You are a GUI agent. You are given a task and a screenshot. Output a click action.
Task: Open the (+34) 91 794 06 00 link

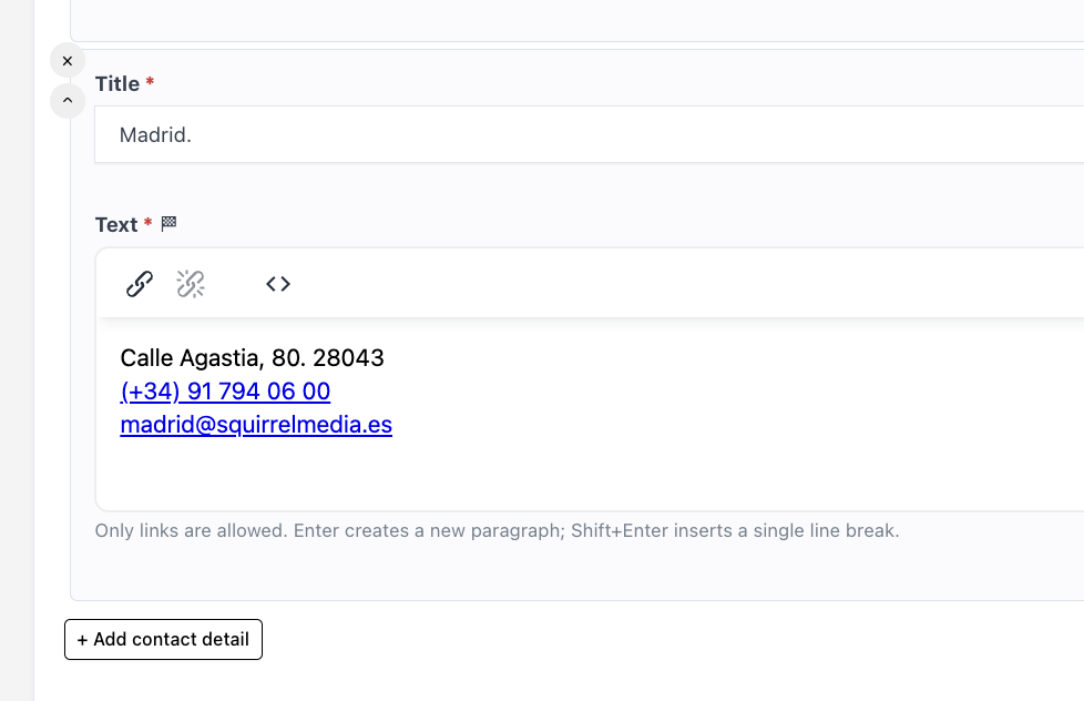[x=225, y=391]
